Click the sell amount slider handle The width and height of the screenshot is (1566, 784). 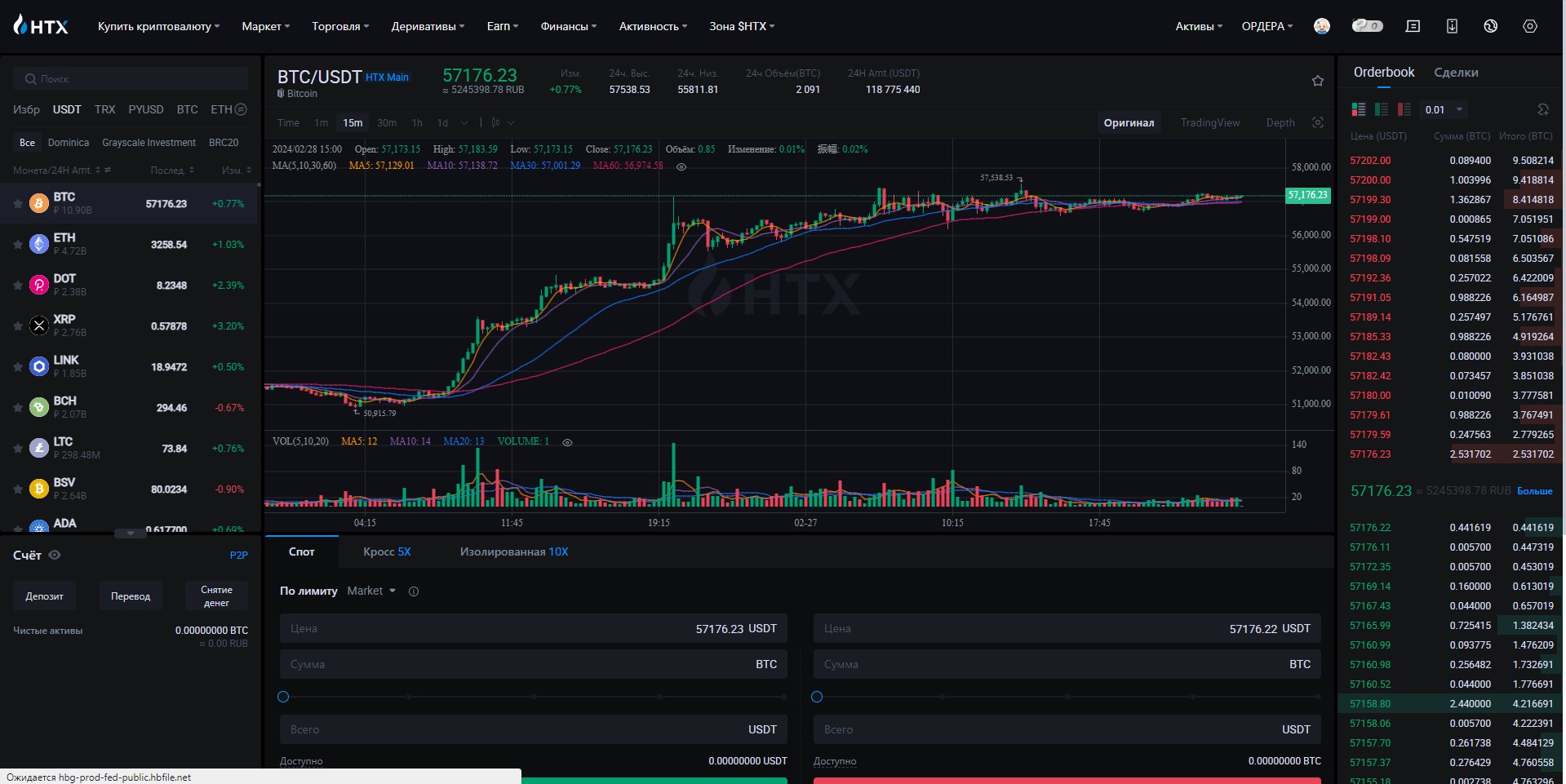coord(817,697)
